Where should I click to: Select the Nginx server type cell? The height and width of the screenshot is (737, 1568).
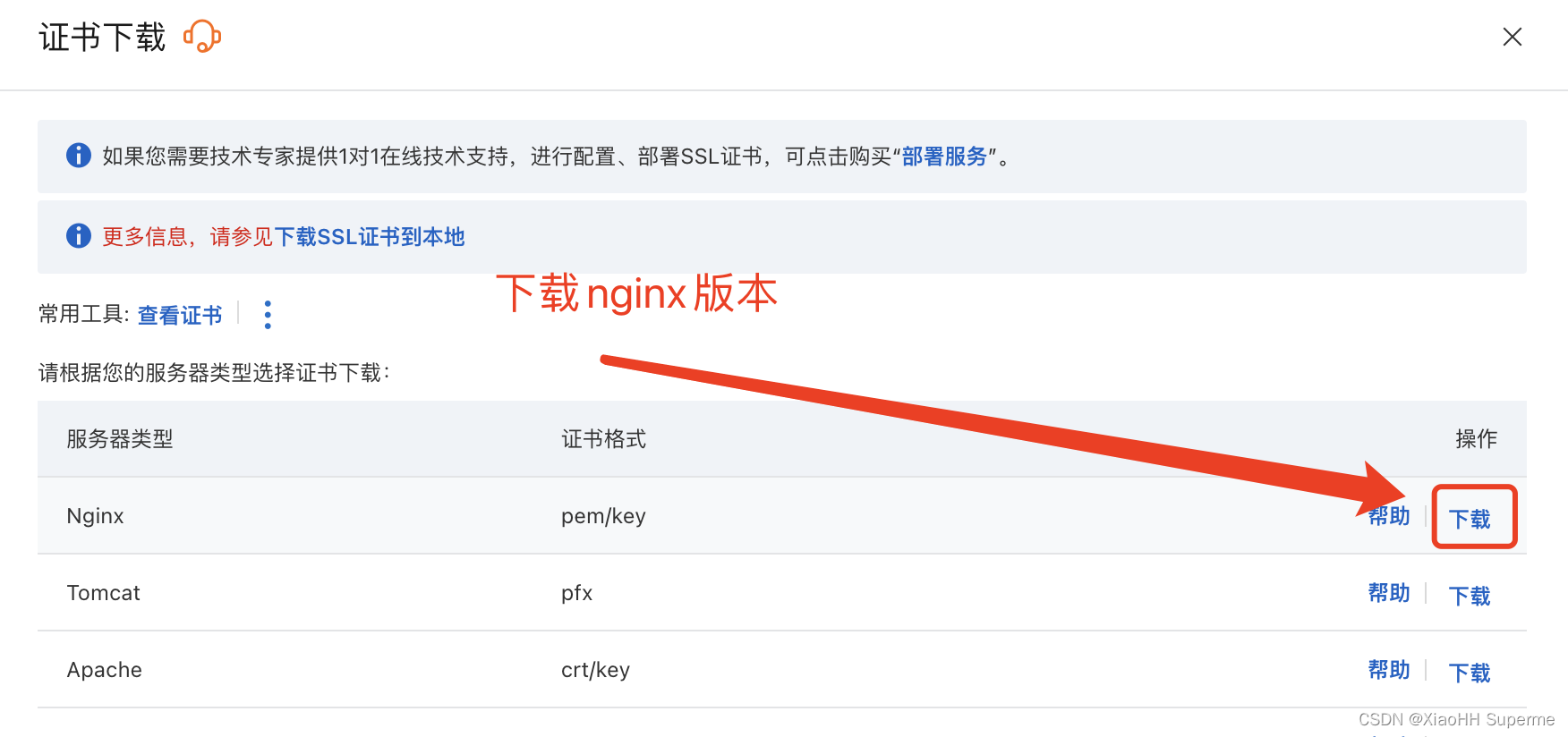tap(96, 516)
